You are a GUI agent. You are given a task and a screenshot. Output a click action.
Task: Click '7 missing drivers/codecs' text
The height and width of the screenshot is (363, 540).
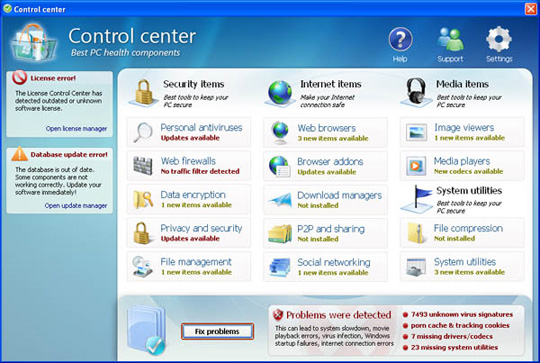tap(451, 336)
